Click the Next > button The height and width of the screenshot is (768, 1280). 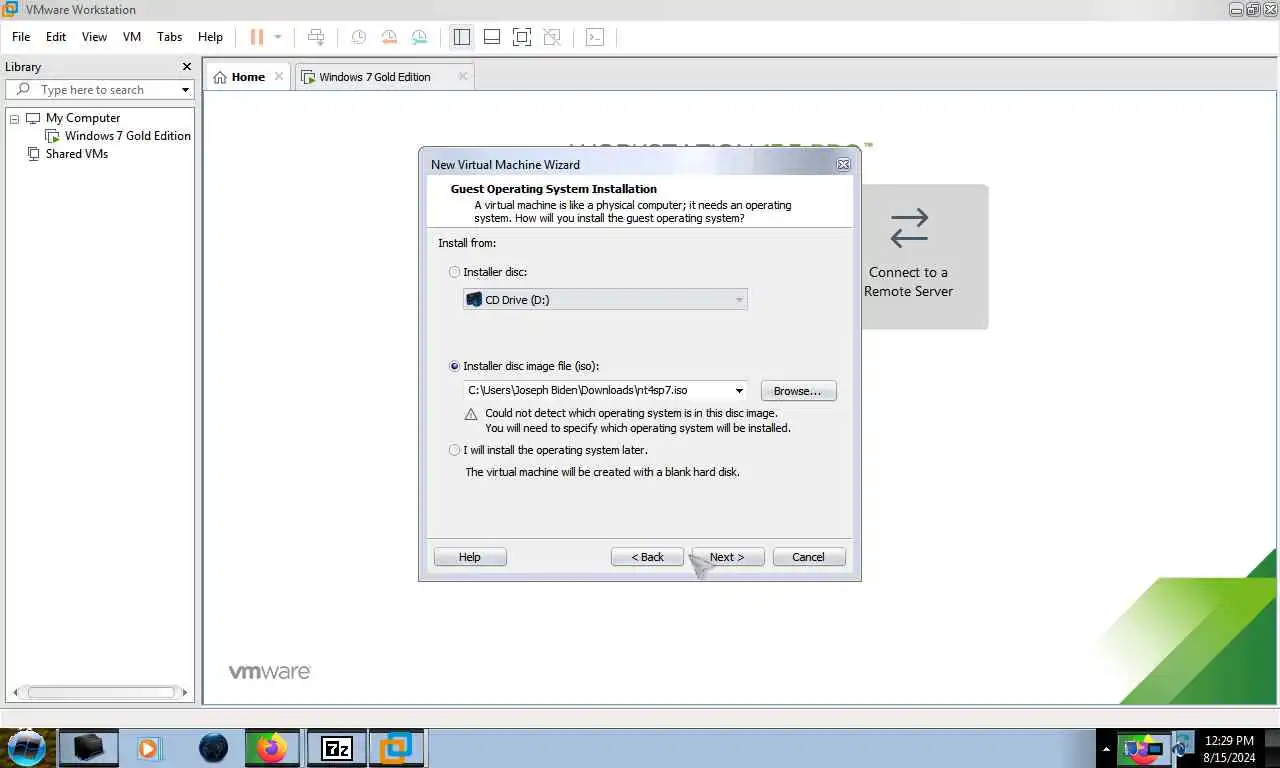tap(727, 557)
